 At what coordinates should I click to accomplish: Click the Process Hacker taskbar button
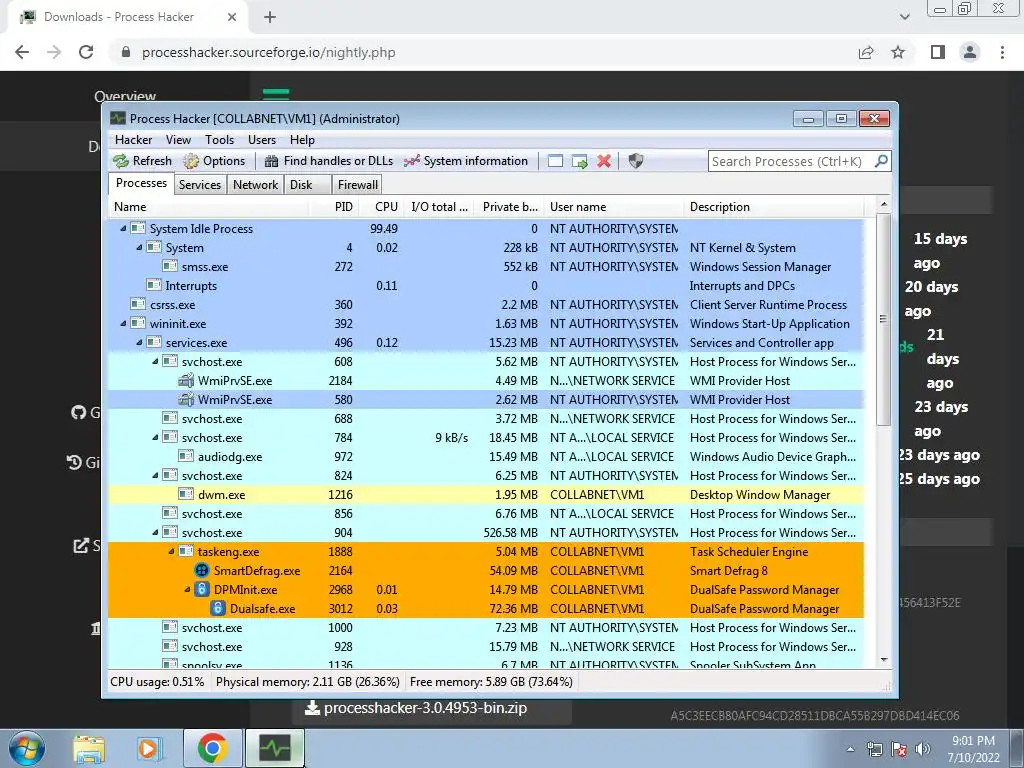[x=274, y=748]
